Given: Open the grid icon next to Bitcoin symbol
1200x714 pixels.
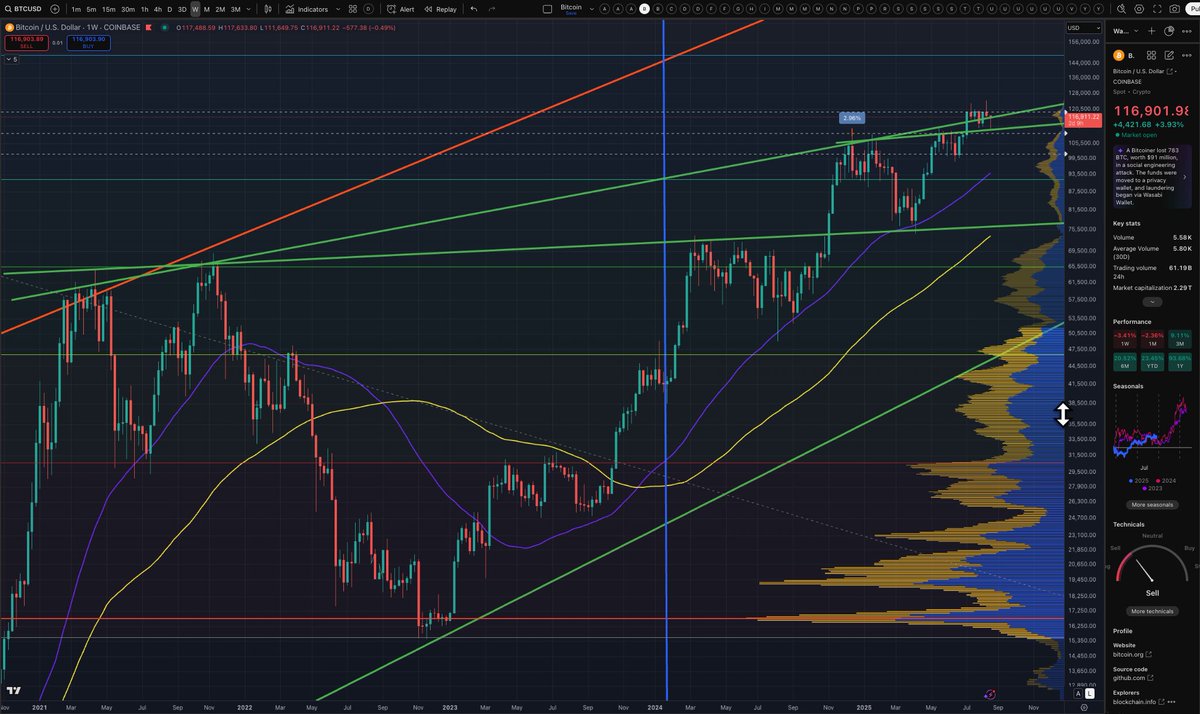Looking at the screenshot, I should [x=1151, y=55].
